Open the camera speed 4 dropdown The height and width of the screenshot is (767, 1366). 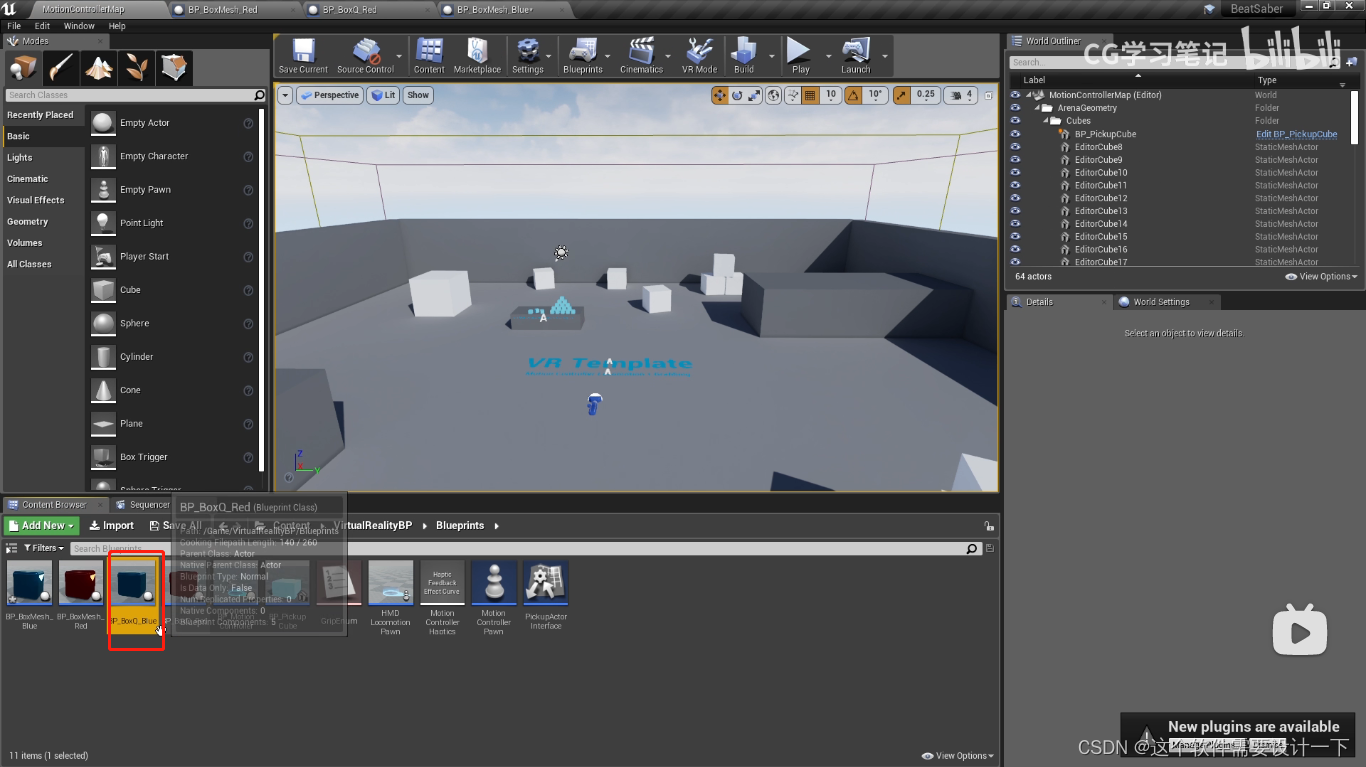961,95
